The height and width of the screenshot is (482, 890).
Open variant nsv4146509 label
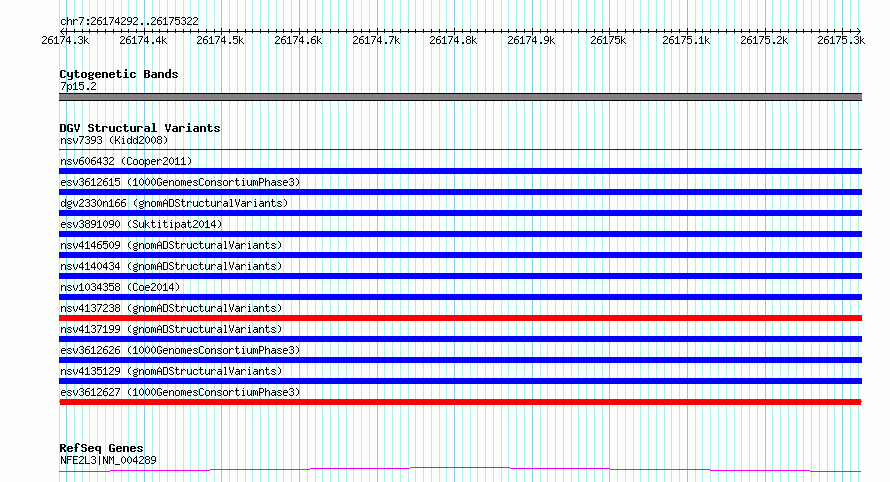click(x=171, y=245)
